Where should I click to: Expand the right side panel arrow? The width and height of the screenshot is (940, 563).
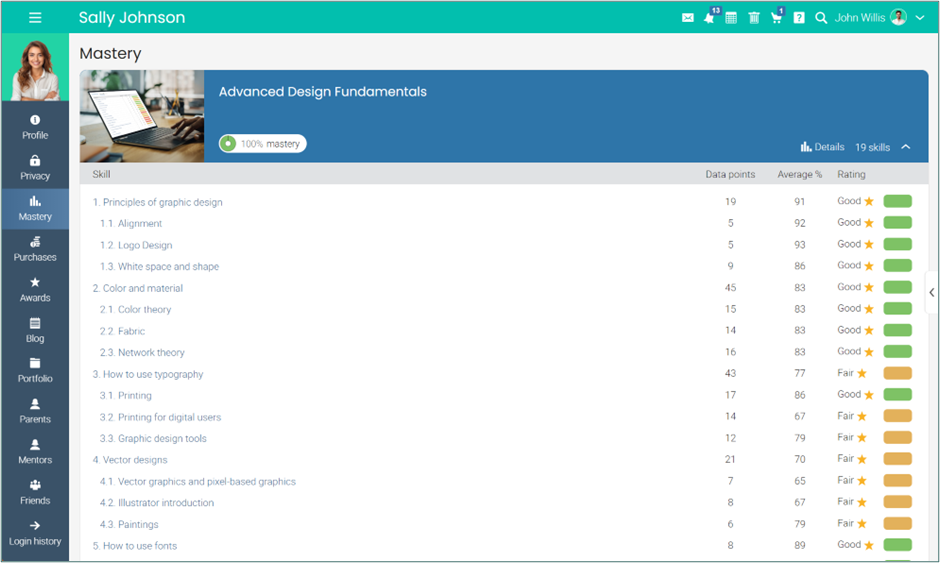932,293
